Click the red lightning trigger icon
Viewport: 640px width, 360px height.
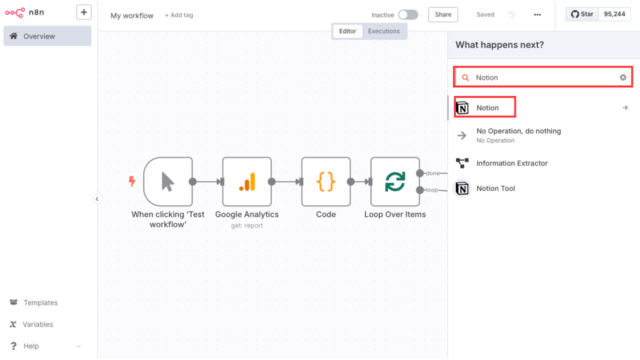(x=132, y=181)
